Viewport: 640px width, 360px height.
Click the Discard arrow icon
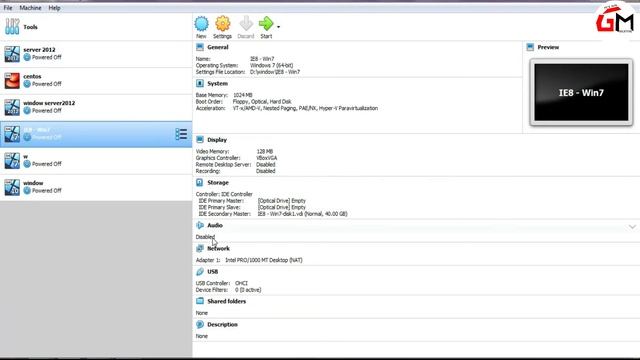tap(246, 24)
